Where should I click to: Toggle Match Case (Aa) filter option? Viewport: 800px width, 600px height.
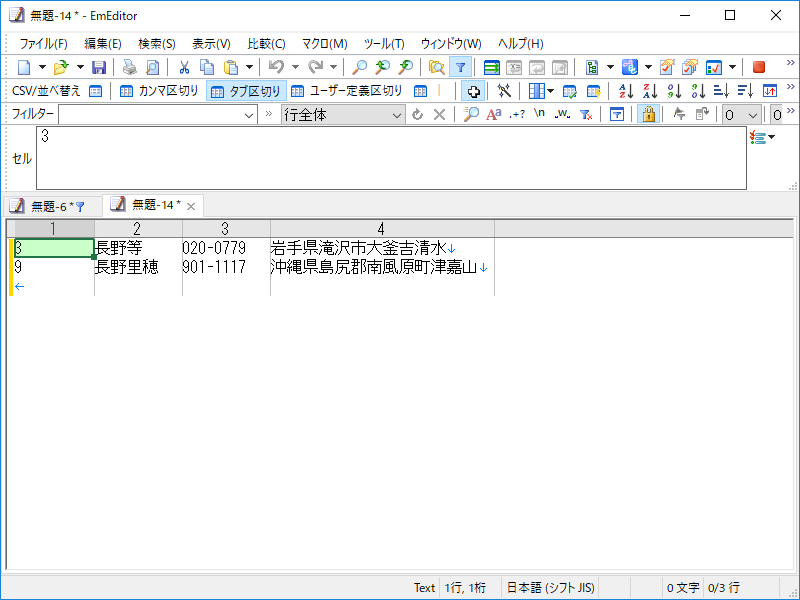pos(493,115)
